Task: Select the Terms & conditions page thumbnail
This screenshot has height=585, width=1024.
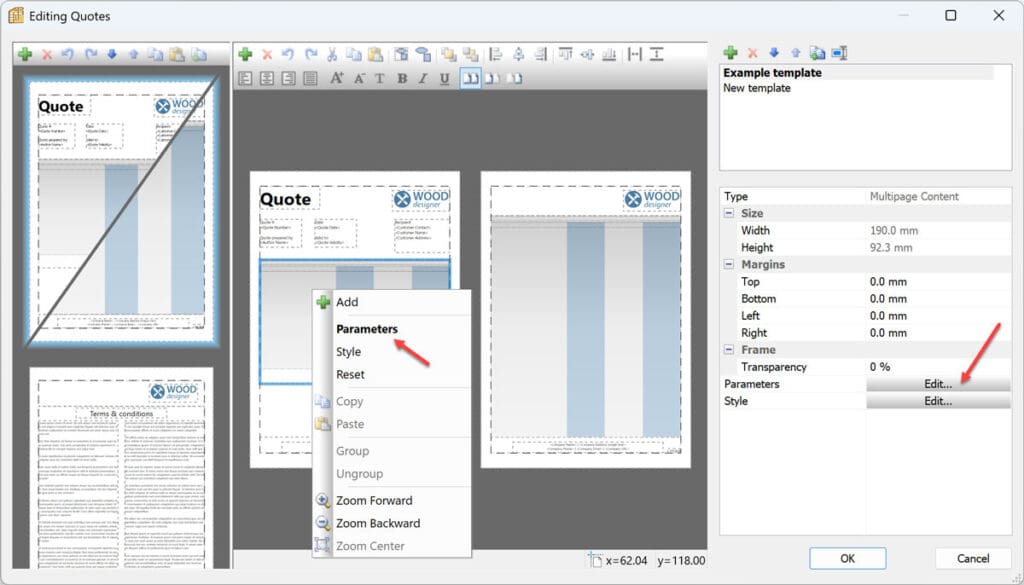Action: [x=121, y=467]
